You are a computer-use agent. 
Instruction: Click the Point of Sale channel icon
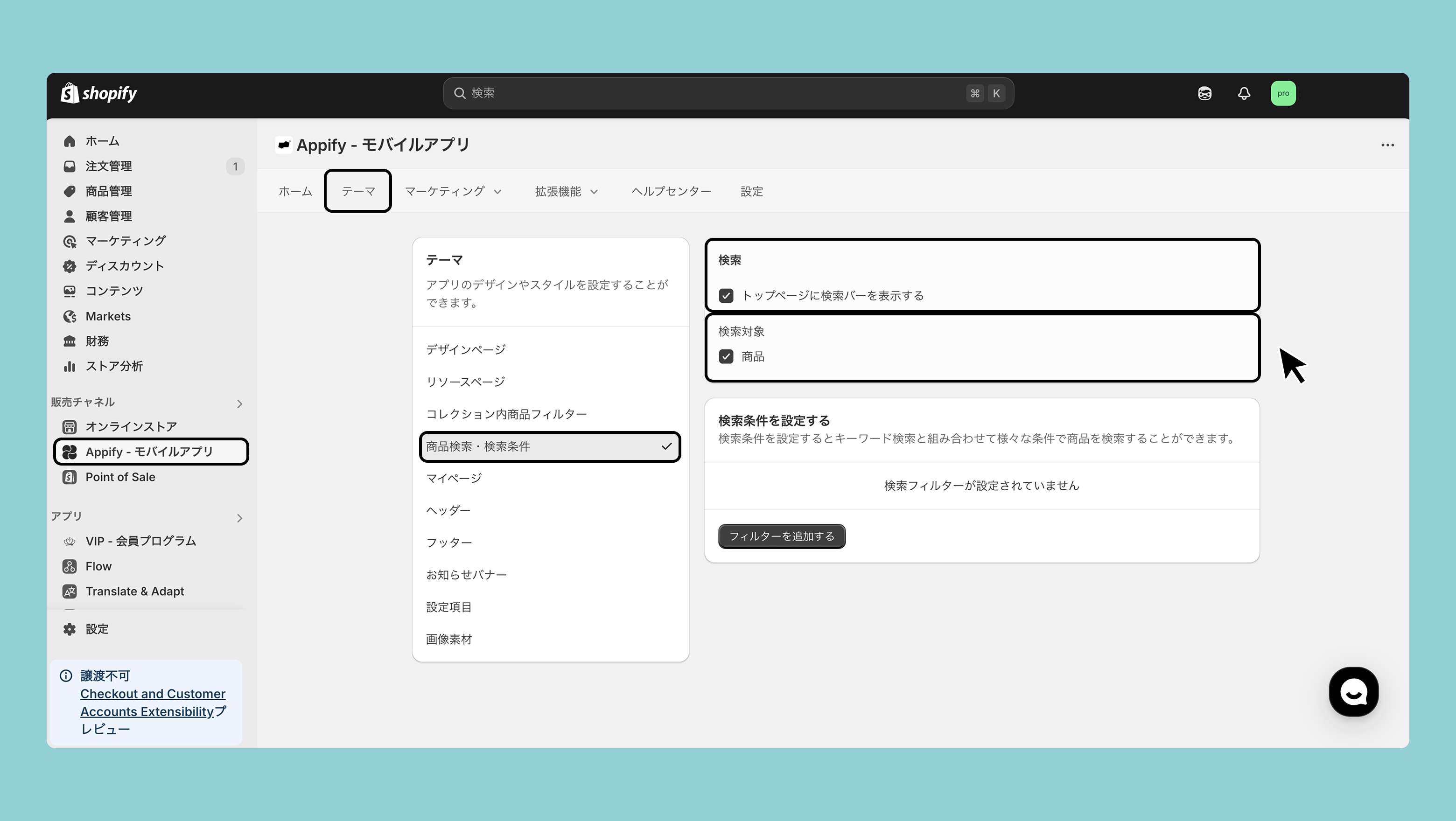70,477
